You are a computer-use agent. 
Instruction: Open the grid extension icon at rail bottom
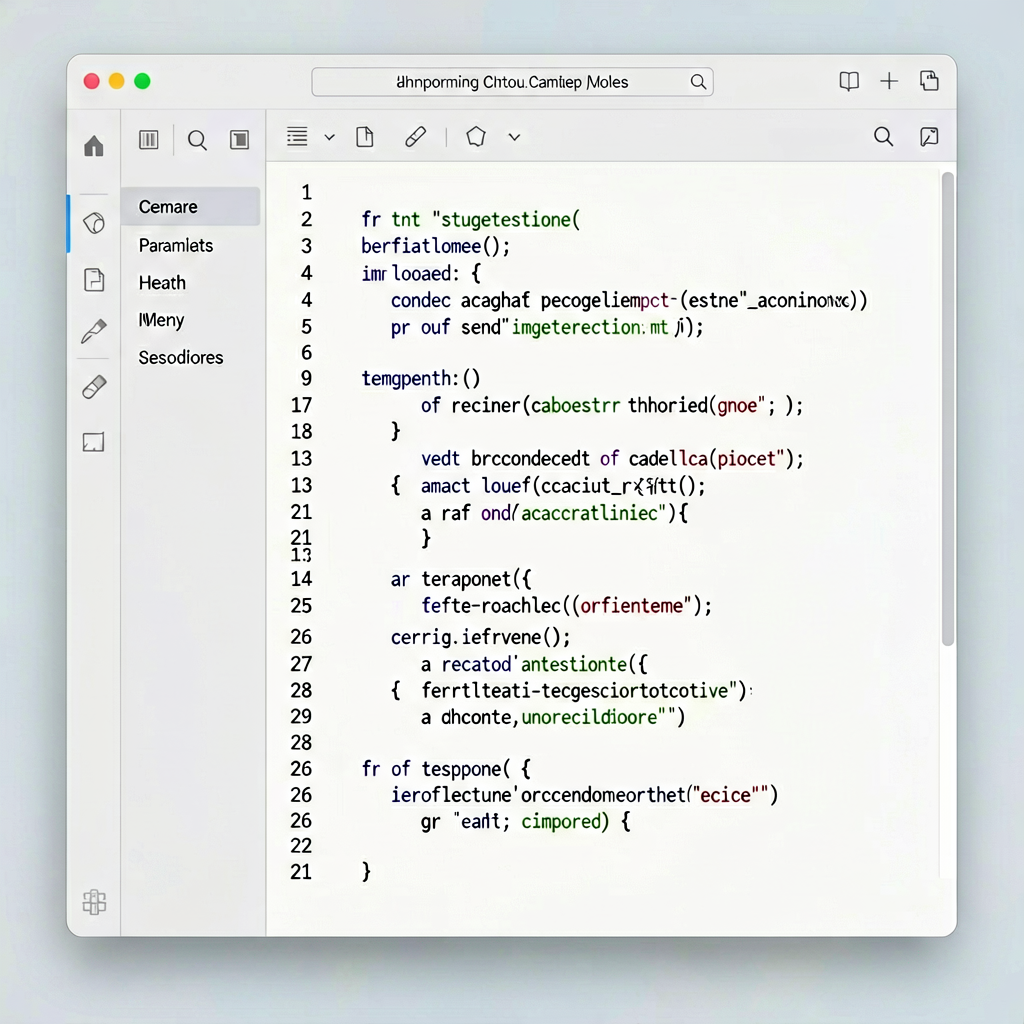point(94,902)
